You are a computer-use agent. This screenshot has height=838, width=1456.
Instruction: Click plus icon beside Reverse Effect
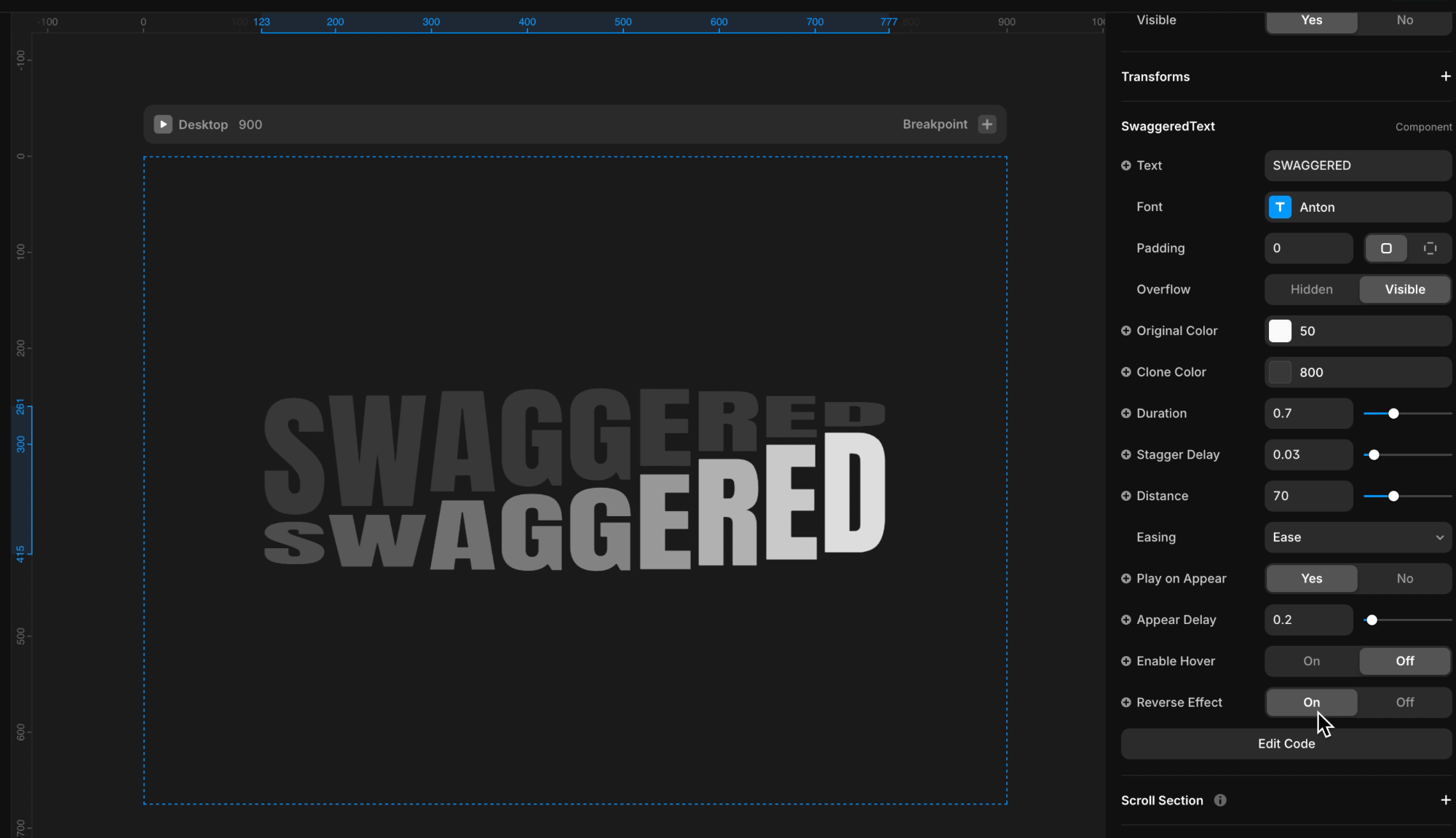pyautogui.click(x=1126, y=703)
